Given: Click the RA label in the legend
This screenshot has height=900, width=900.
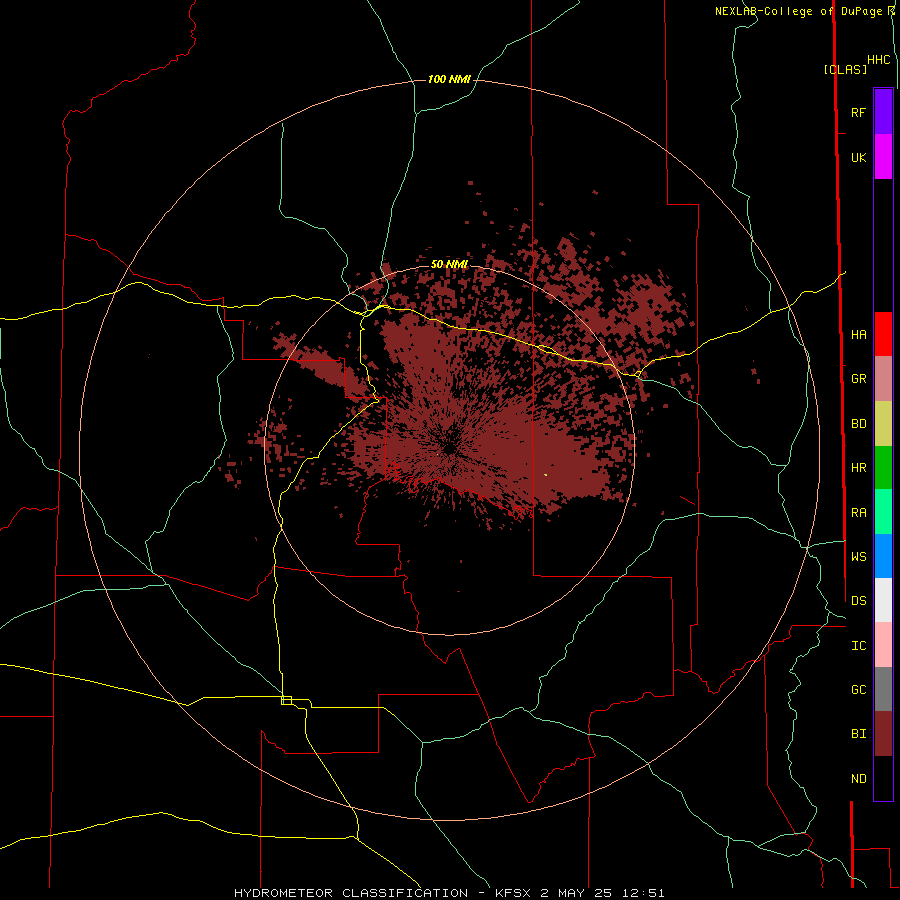Looking at the screenshot, I should pyautogui.click(x=858, y=513).
